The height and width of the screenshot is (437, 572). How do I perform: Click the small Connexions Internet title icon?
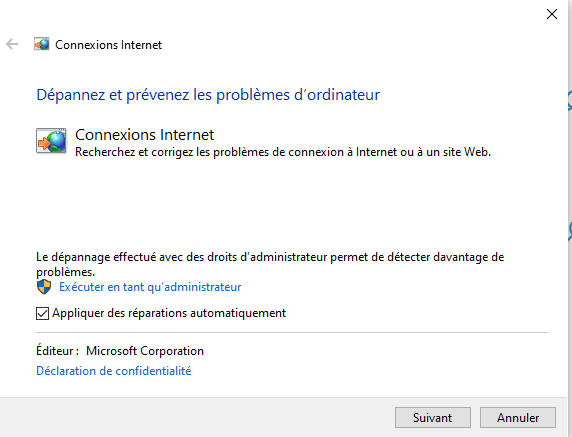click(42, 44)
